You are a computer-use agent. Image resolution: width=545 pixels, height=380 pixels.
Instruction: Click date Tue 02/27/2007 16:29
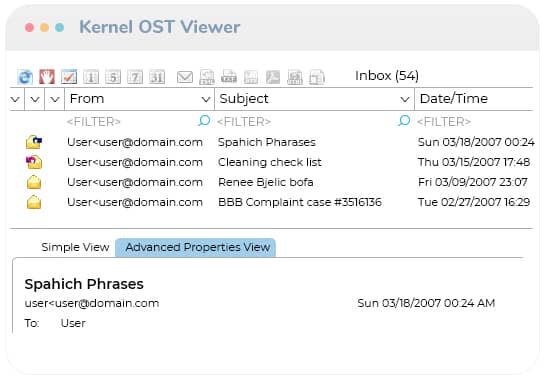[x=474, y=202]
